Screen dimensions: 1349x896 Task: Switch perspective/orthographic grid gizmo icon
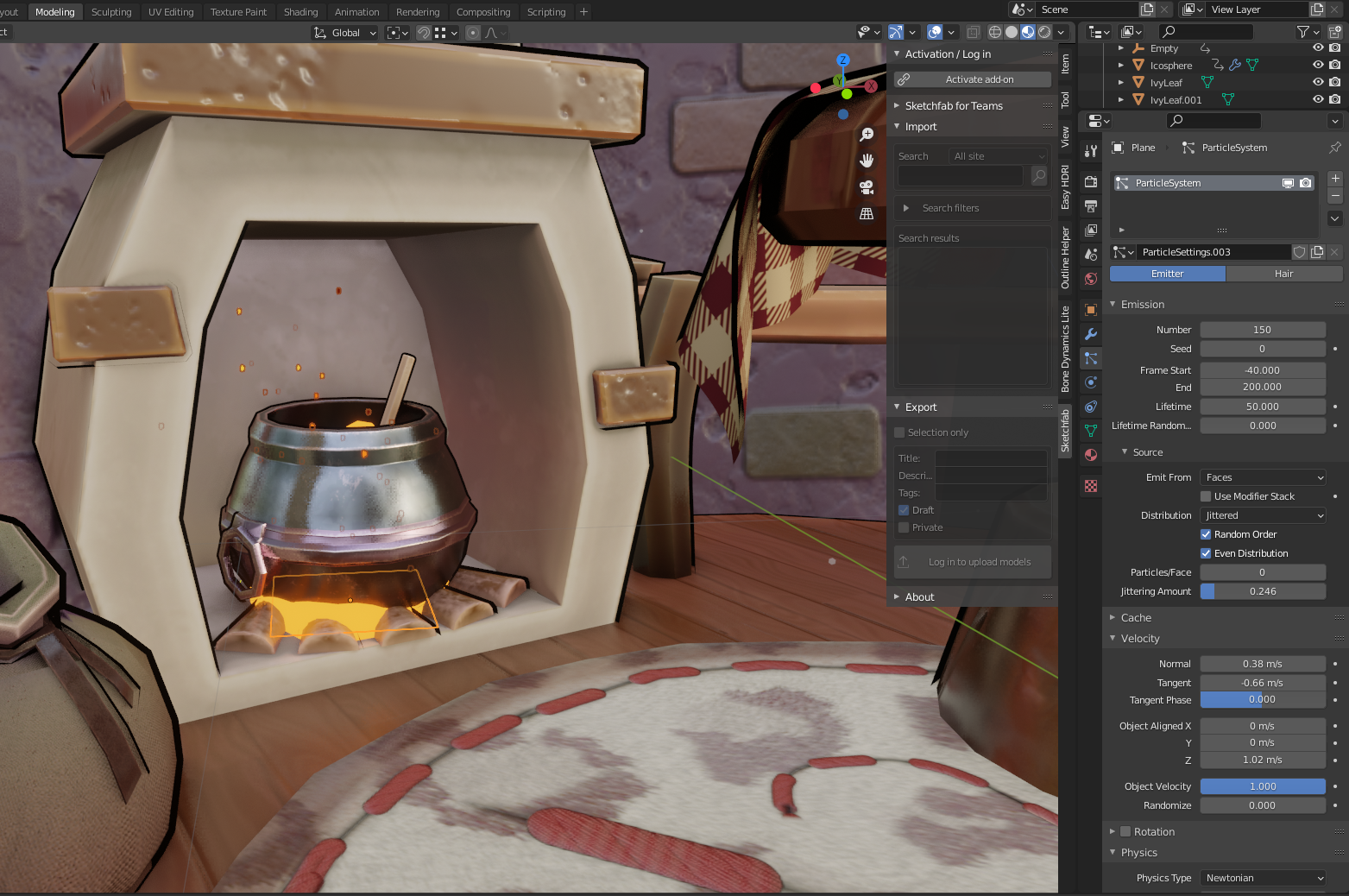pos(867,213)
